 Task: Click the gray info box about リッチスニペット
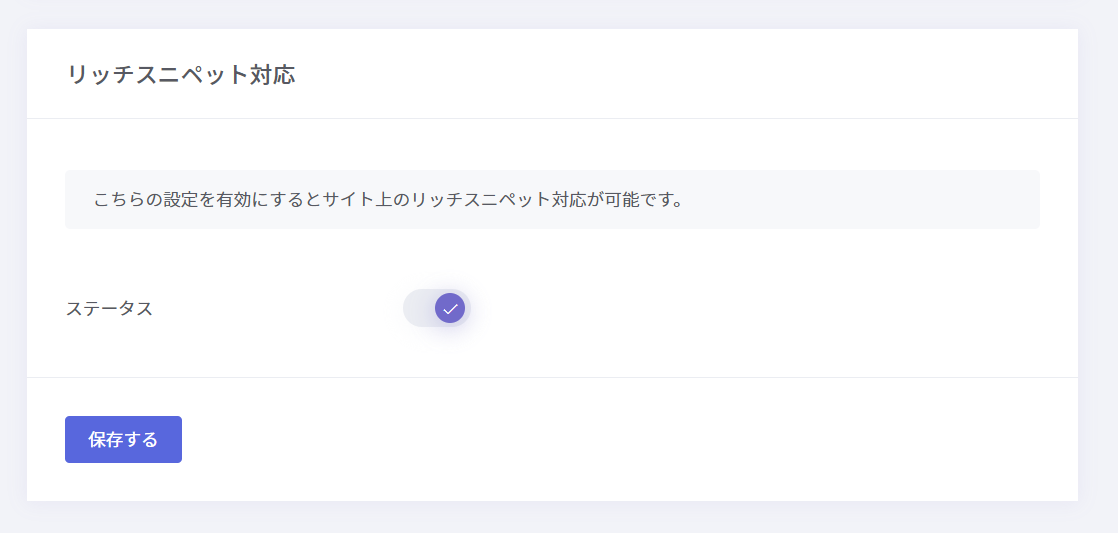[x=552, y=200]
